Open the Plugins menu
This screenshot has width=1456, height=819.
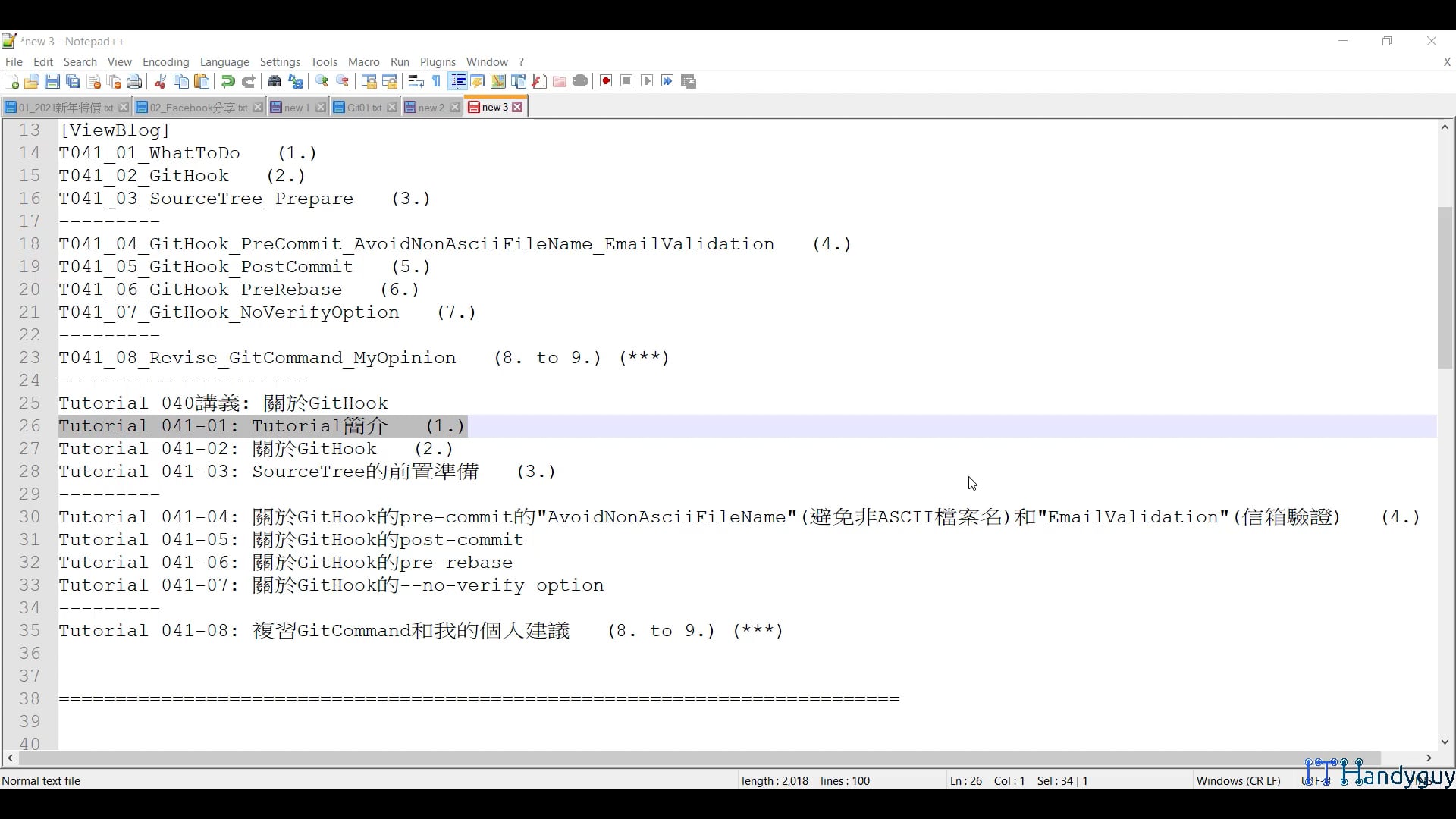[x=438, y=62]
